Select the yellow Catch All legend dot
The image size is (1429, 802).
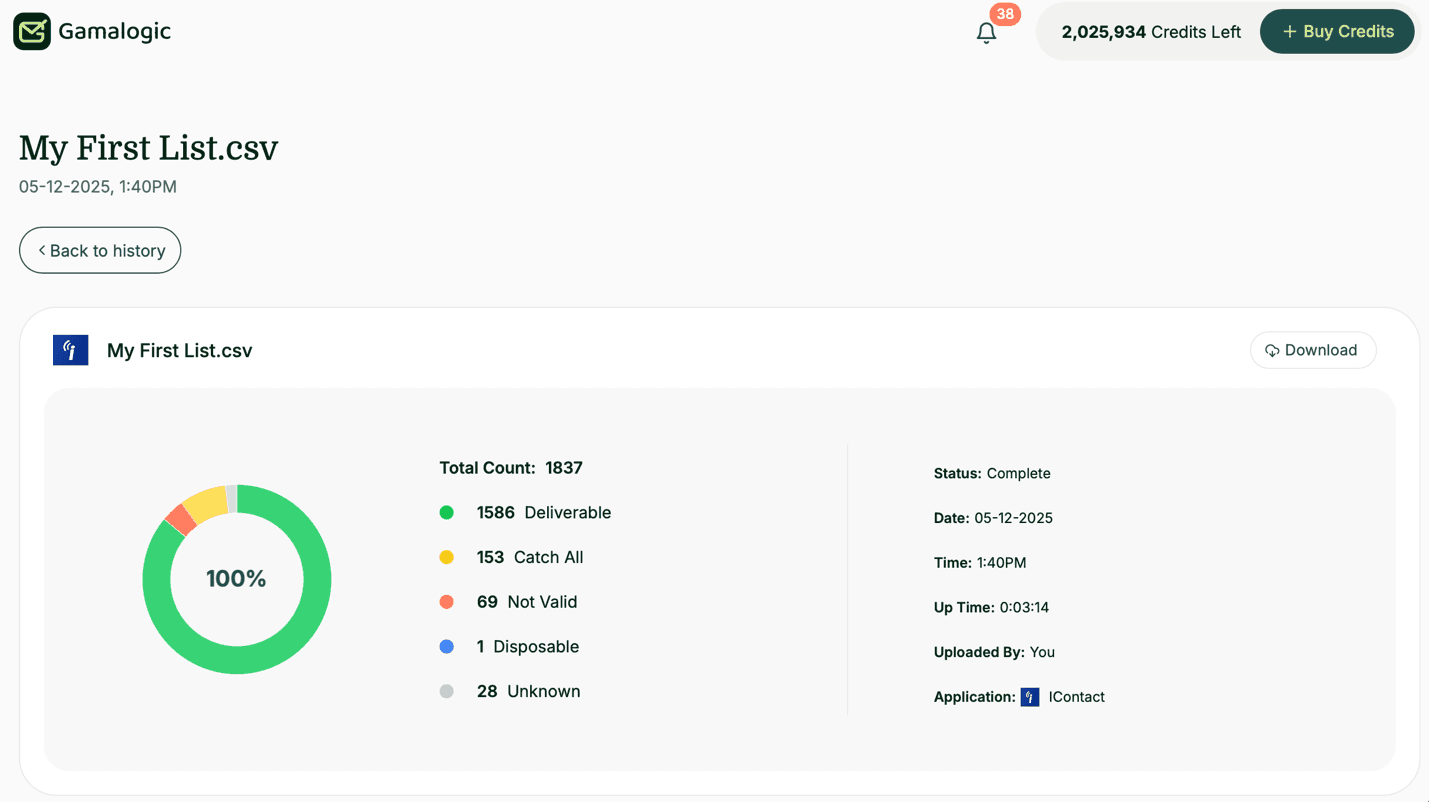pyautogui.click(x=447, y=557)
